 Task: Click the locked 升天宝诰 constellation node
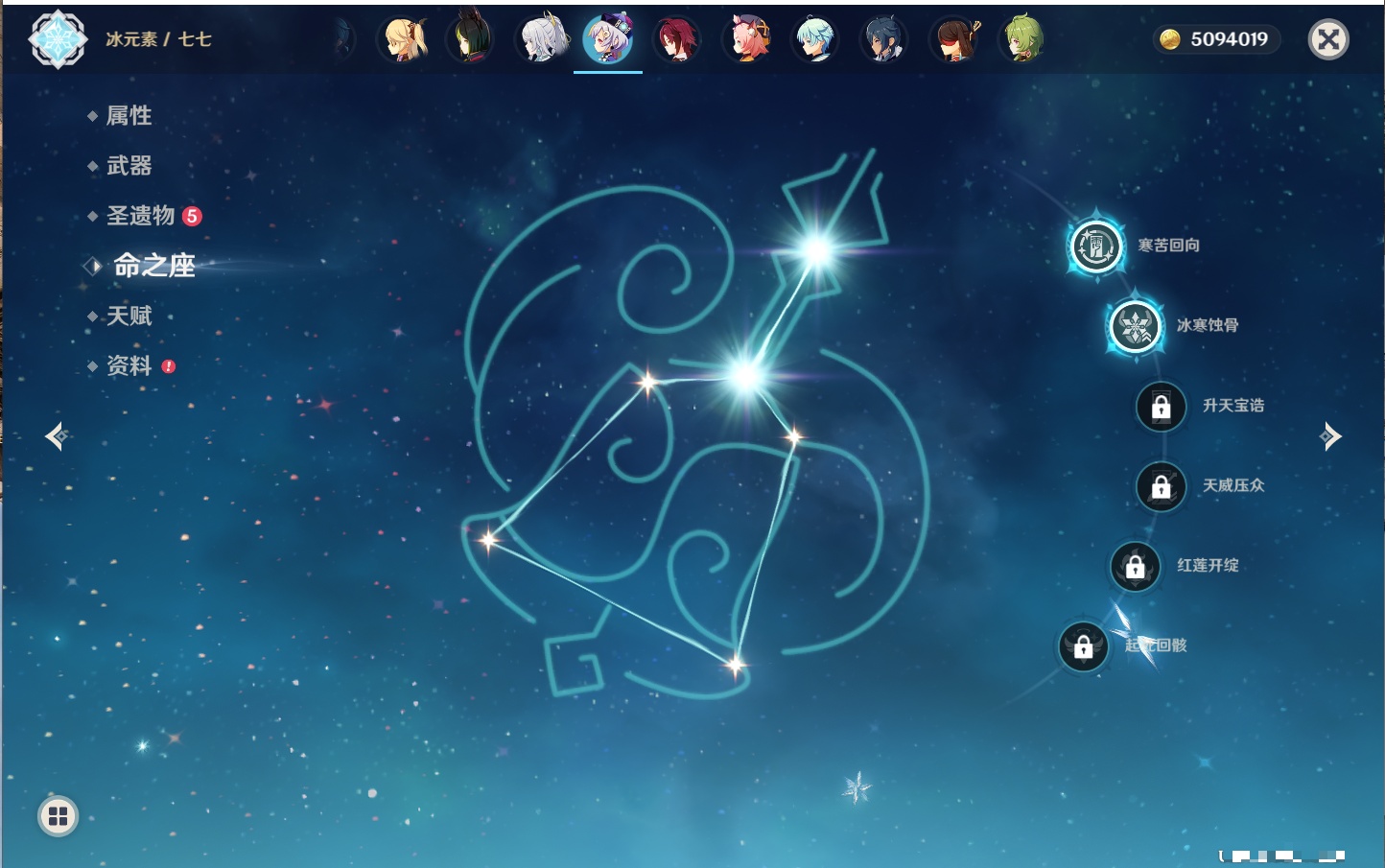point(1161,407)
